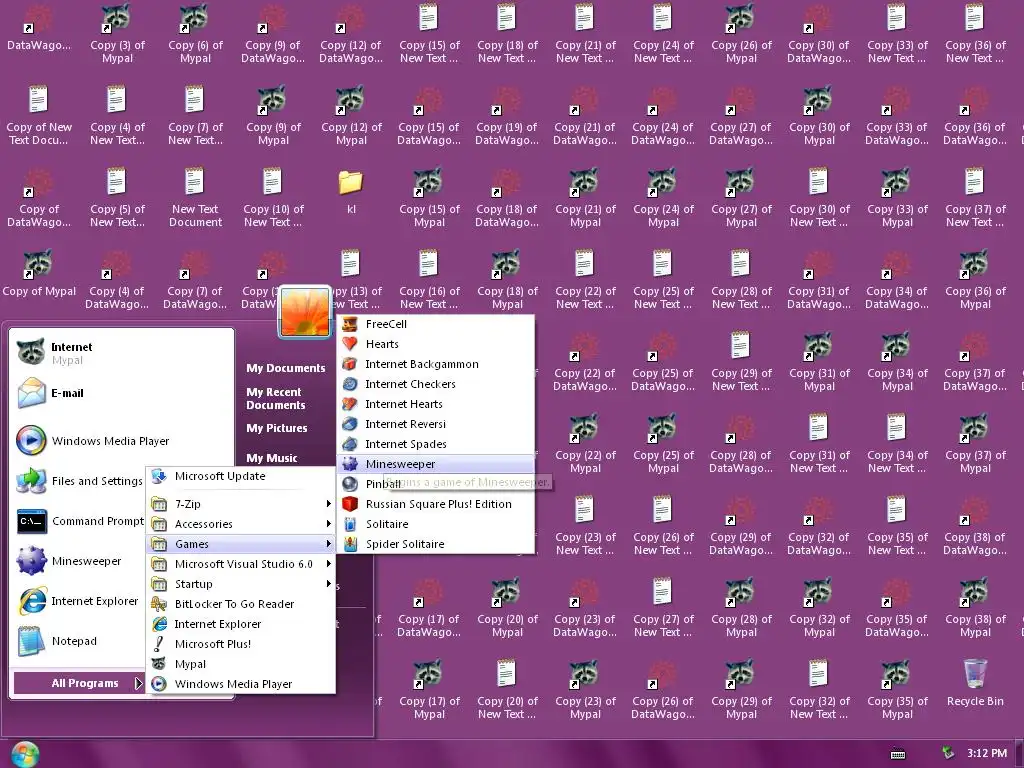Viewport: 1024px width, 768px height.
Task: Open Files and Settings wizard
Action: (x=80, y=481)
